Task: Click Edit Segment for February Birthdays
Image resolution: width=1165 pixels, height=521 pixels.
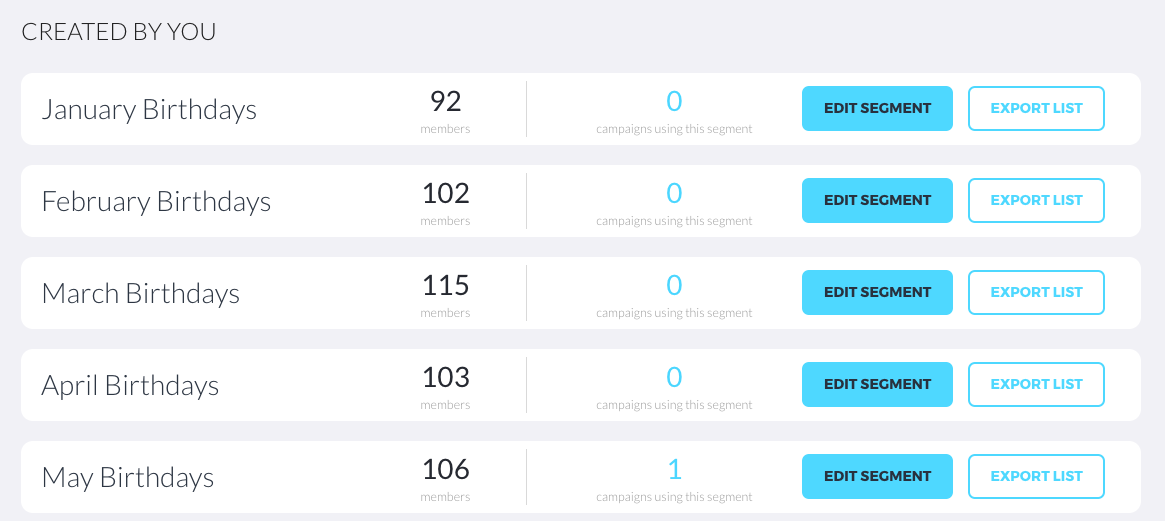Action: click(877, 200)
